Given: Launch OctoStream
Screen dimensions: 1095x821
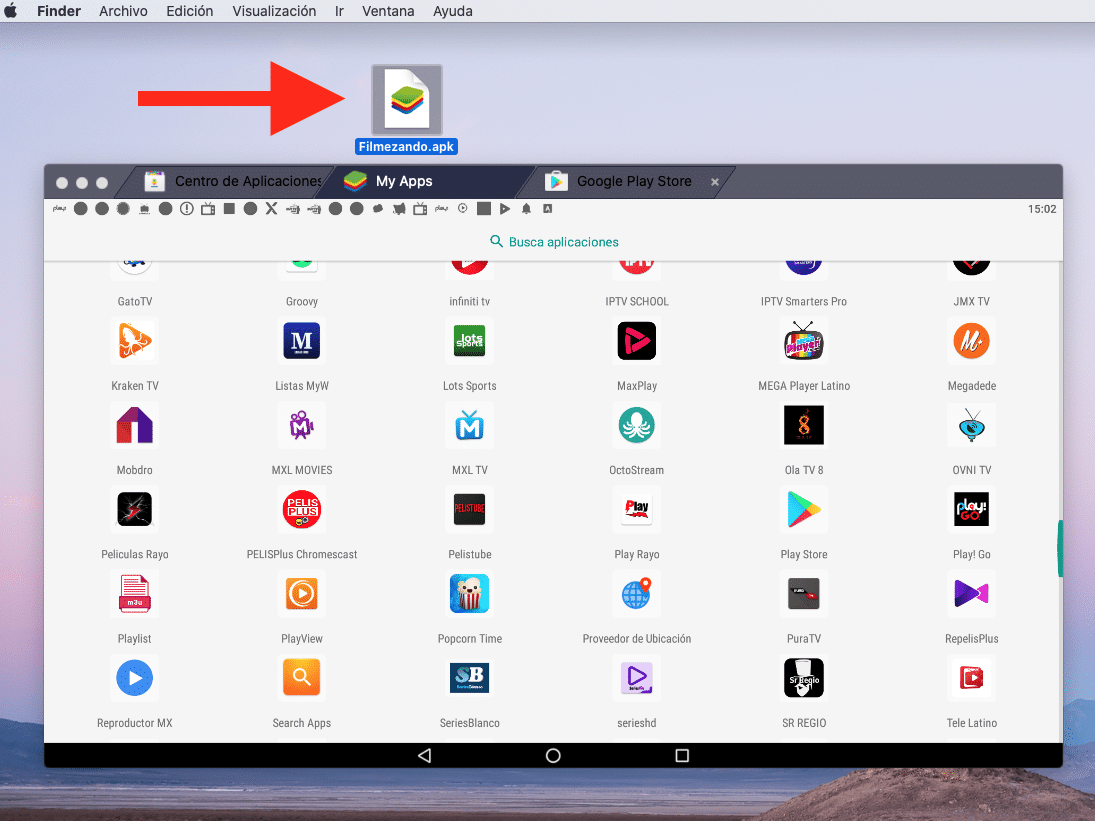Looking at the screenshot, I should tap(637, 425).
